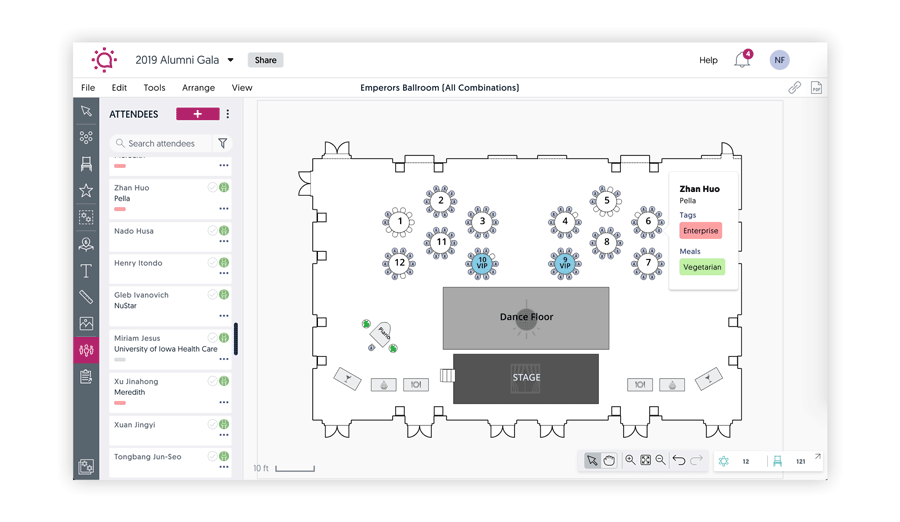Image resolution: width=900 pixels, height=522 pixels.
Task: Open the Help link
Action: tap(708, 60)
